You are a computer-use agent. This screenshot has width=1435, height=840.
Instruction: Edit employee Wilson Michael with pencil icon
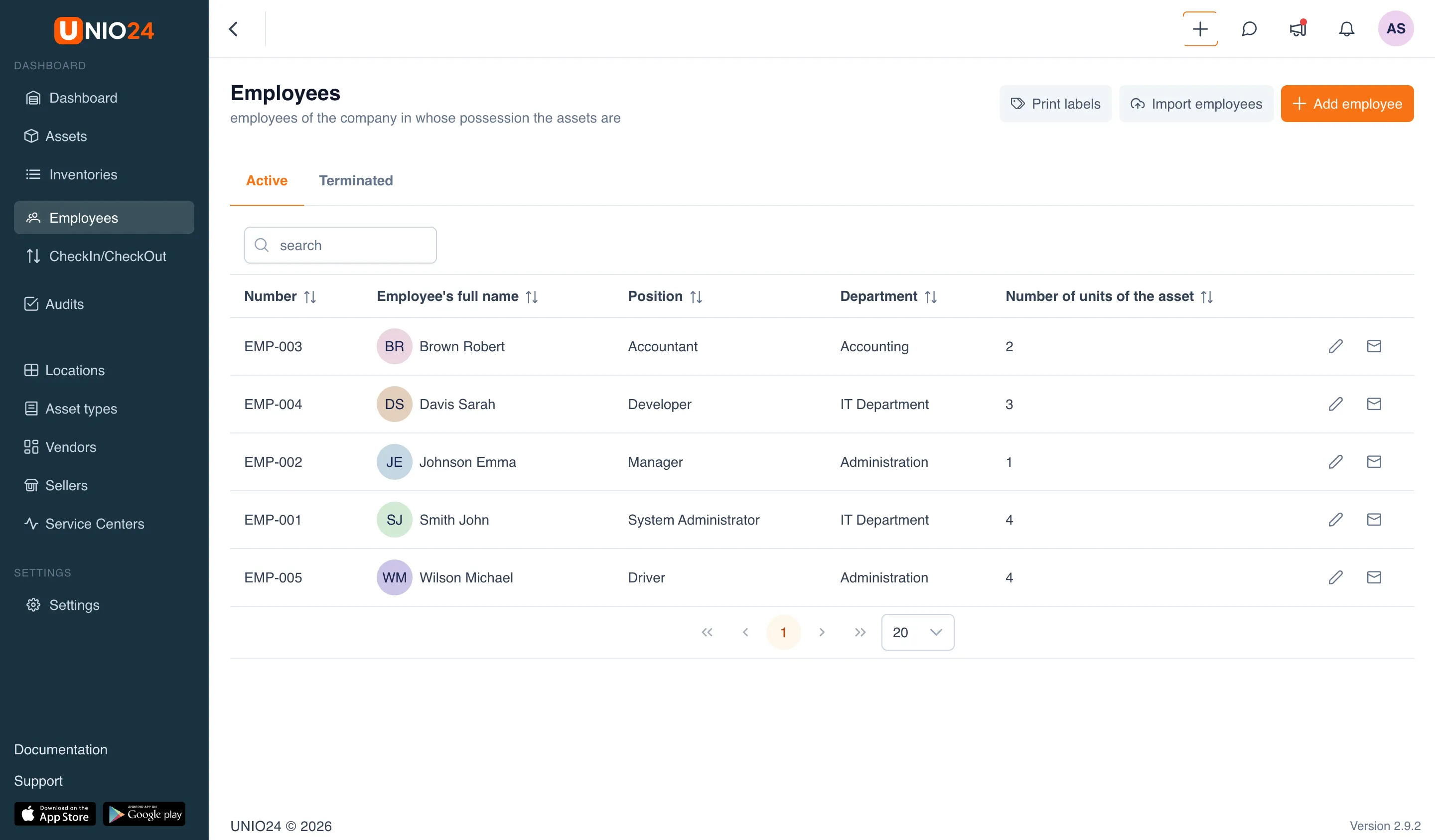click(1335, 577)
